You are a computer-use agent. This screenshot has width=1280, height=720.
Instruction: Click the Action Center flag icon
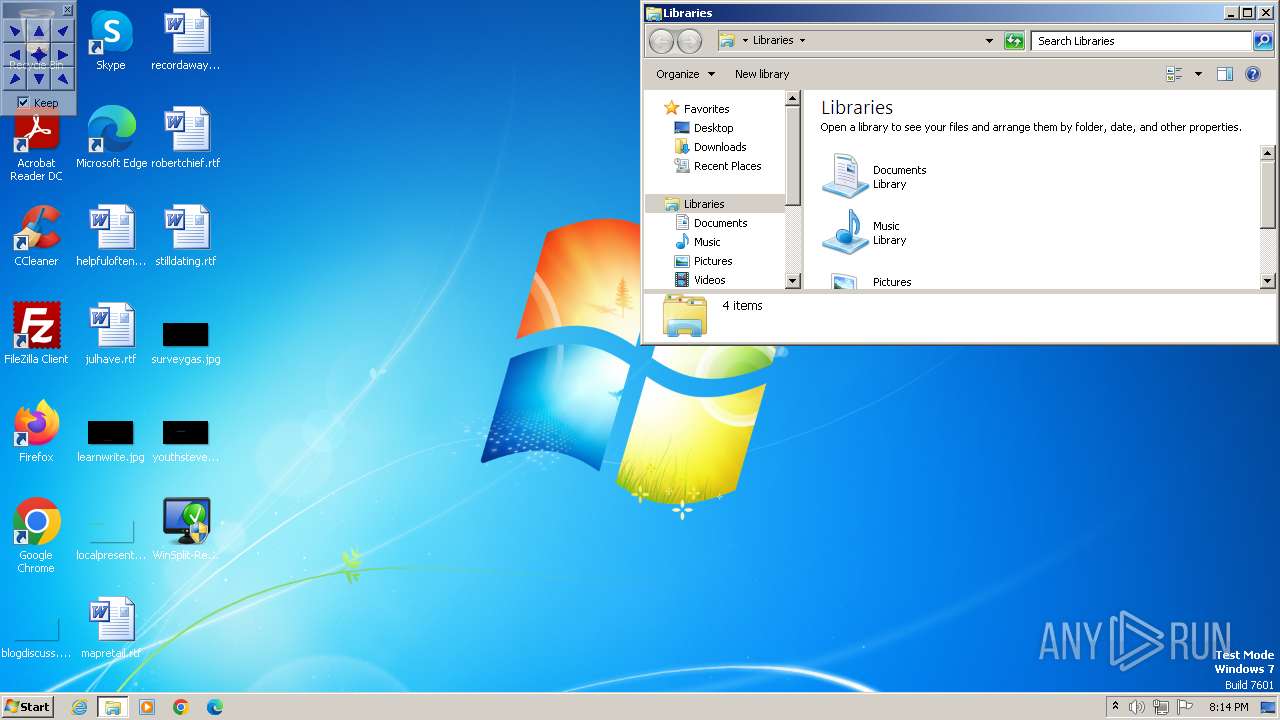coord(1185,707)
